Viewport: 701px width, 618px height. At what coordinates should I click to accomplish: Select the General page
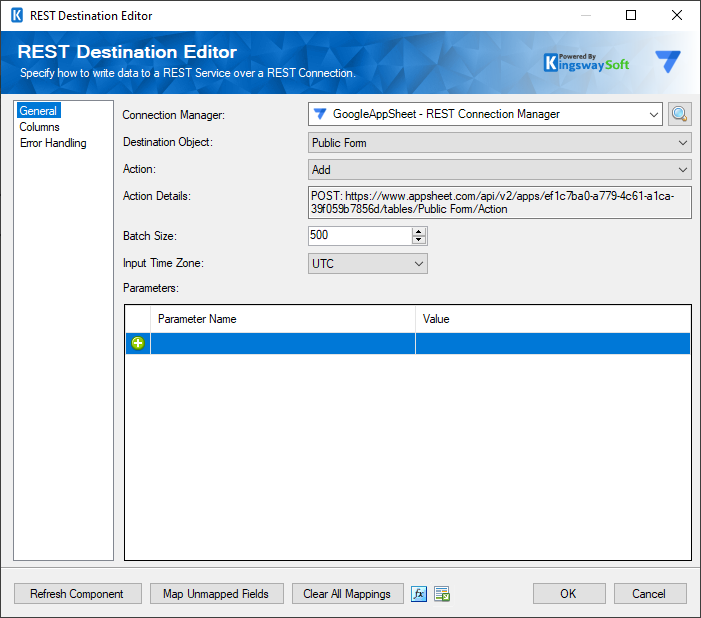tap(38, 111)
